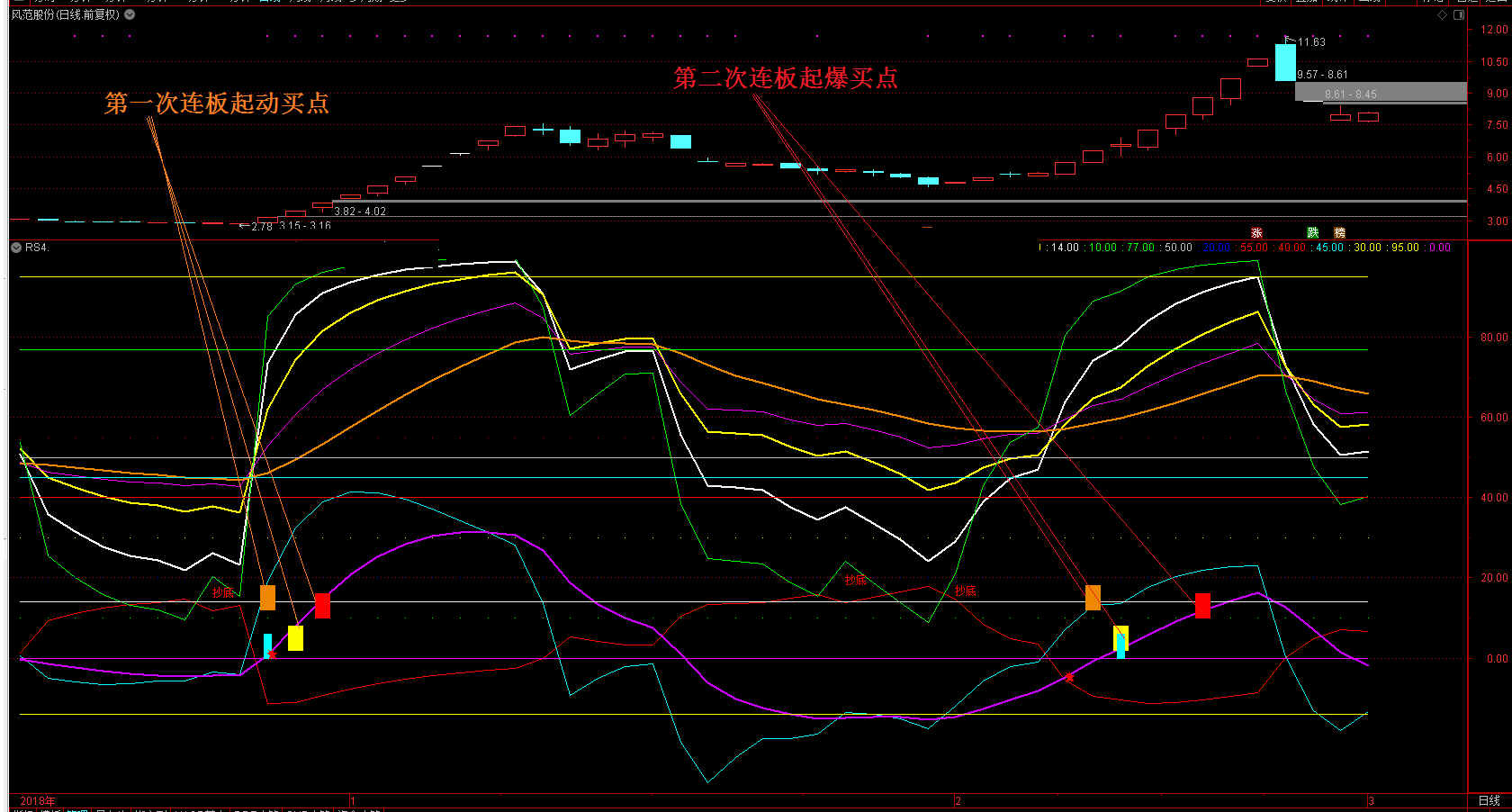This screenshot has width=1512, height=812.
Task: Click the 2018年 timeline label
Action: pyautogui.click(x=38, y=800)
